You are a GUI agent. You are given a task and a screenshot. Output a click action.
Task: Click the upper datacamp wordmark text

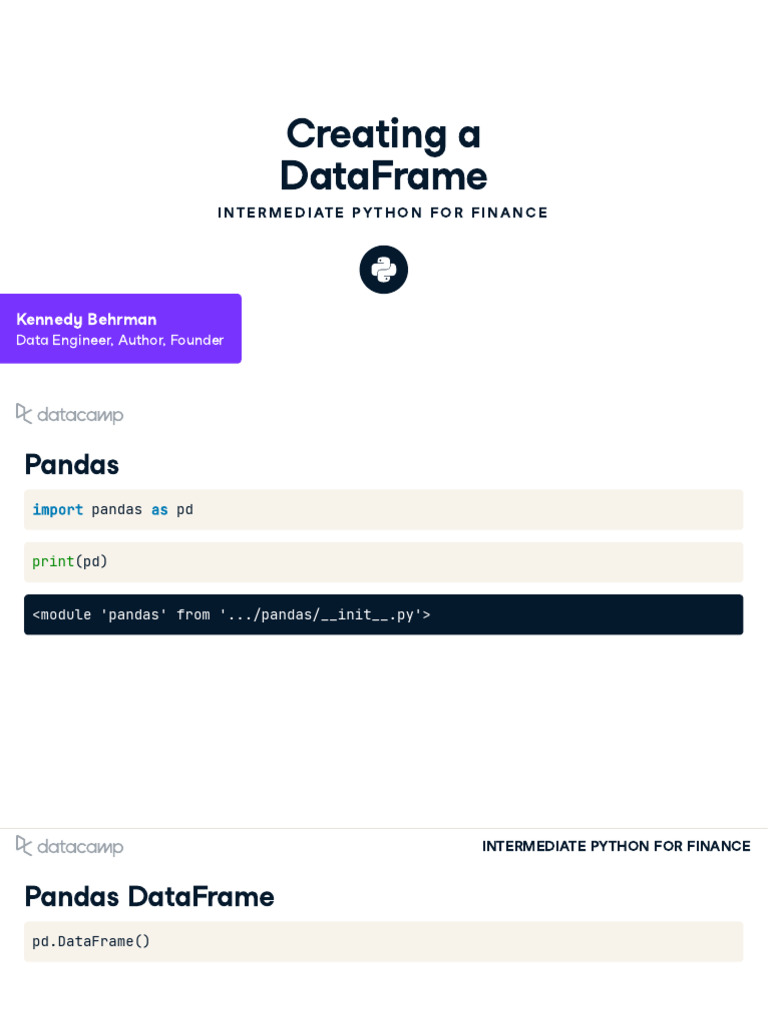(x=80, y=415)
